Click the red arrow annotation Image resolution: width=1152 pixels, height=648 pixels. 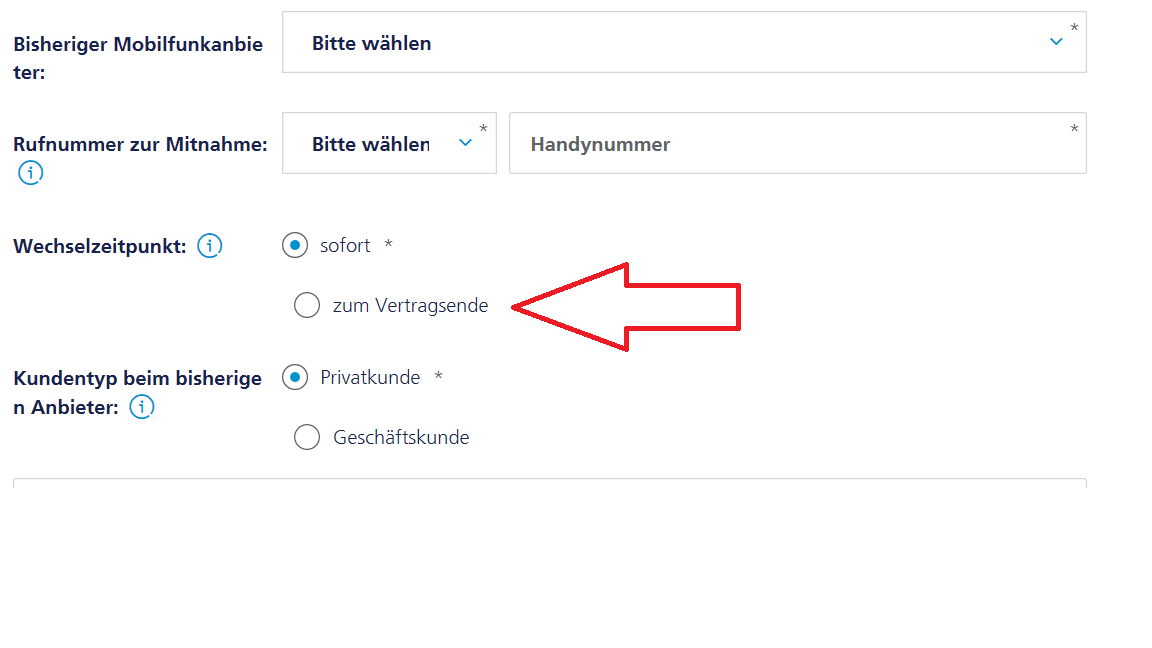[626, 307]
